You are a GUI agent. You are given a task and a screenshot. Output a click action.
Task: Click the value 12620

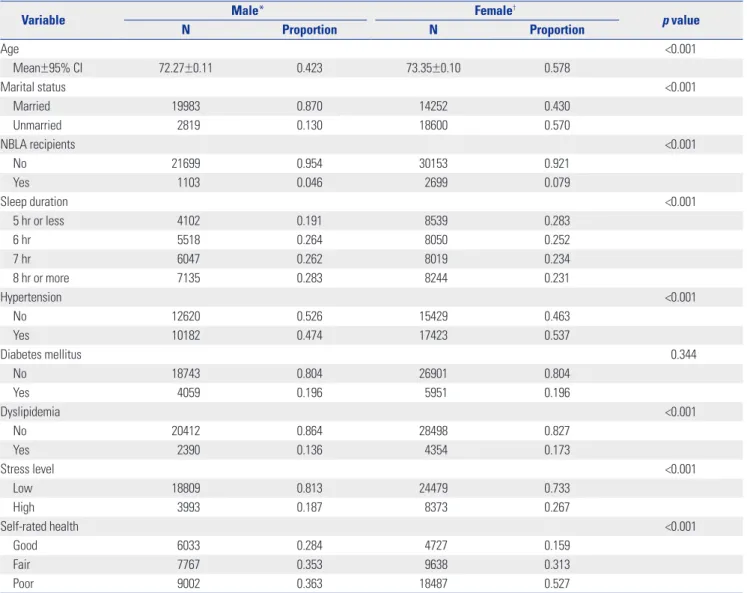pos(186,316)
